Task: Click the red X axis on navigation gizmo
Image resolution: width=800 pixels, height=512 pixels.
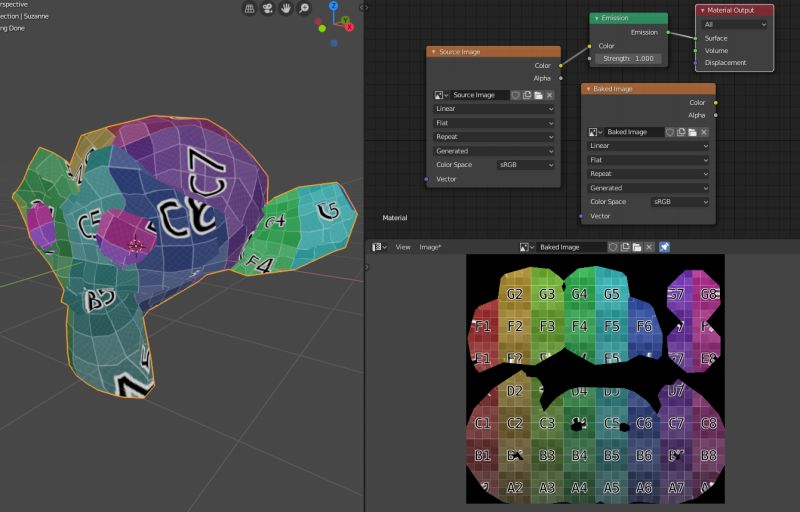Action: pyautogui.click(x=350, y=27)
